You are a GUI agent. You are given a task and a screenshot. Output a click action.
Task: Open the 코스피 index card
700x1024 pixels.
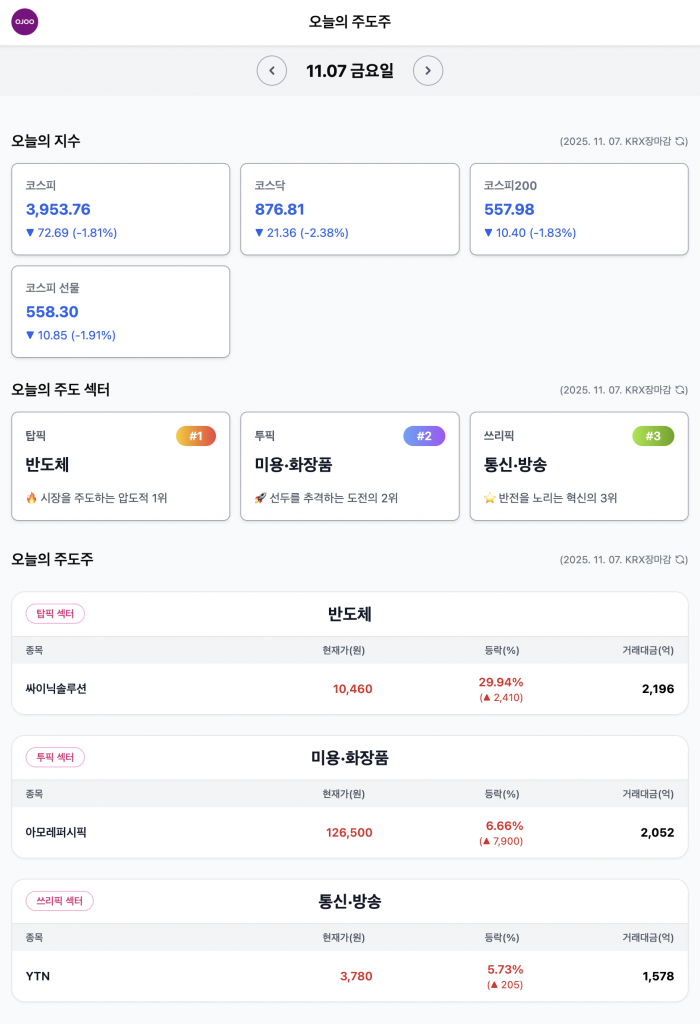[121, 209]
